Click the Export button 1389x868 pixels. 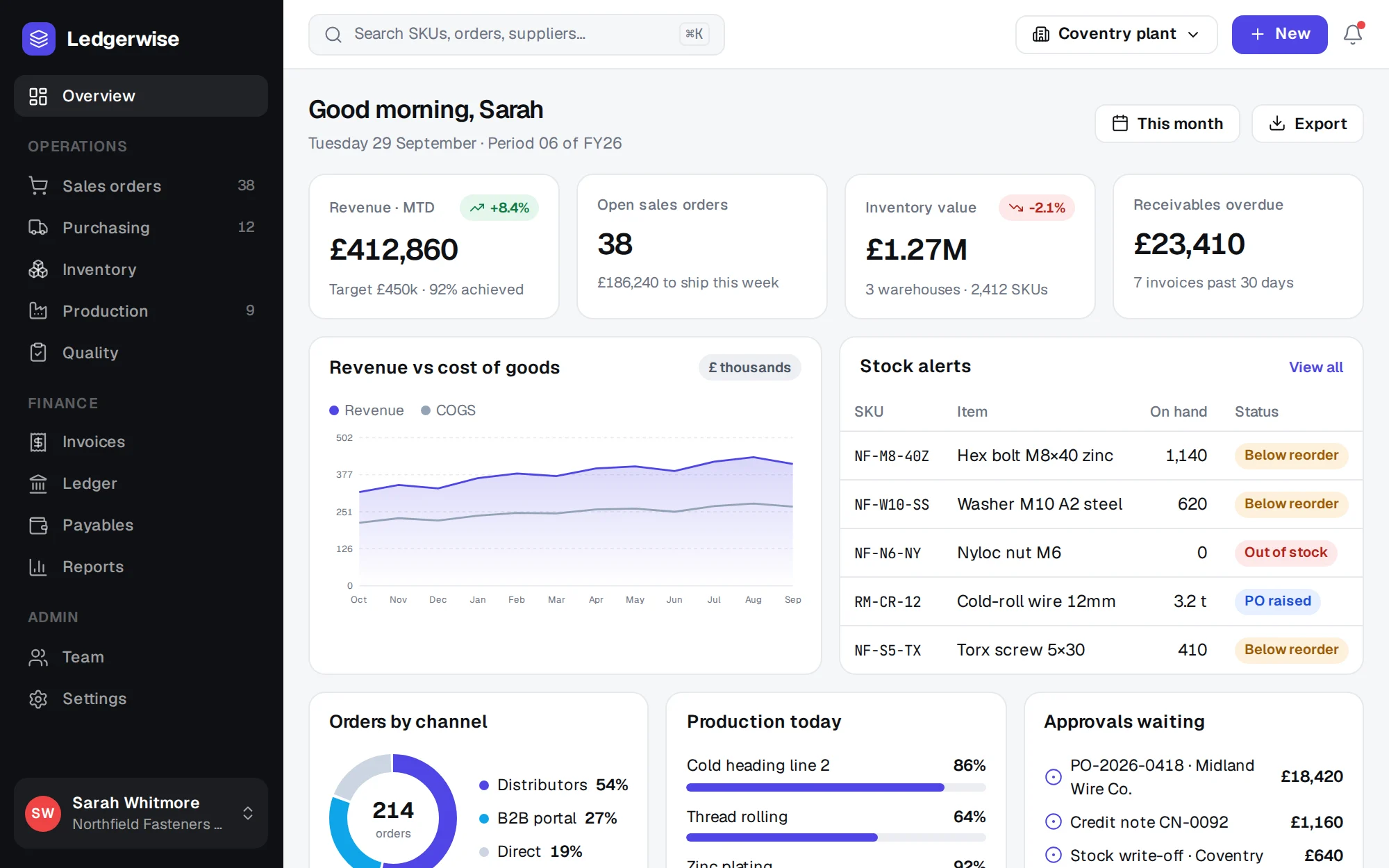point(1307,124)
